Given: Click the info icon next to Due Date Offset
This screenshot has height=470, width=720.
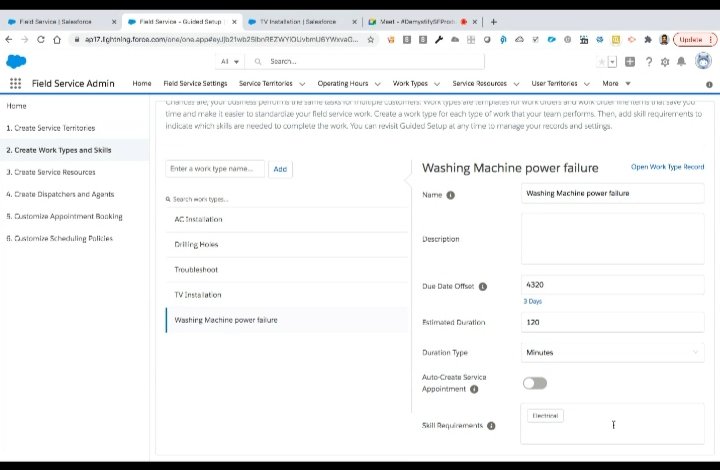Looking at the screenshot, I should pyautogui.click(x=483, y=286).
